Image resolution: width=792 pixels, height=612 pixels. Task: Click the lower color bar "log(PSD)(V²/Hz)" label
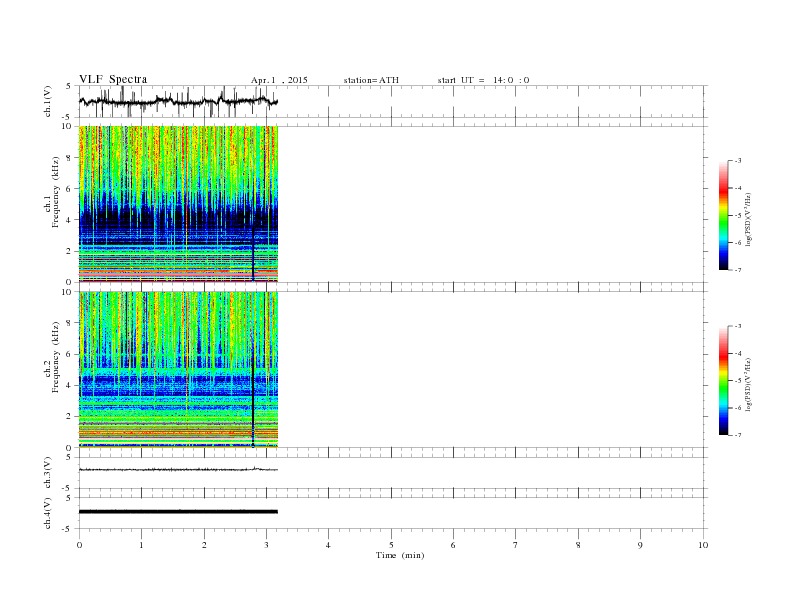[x=748, y=385]
